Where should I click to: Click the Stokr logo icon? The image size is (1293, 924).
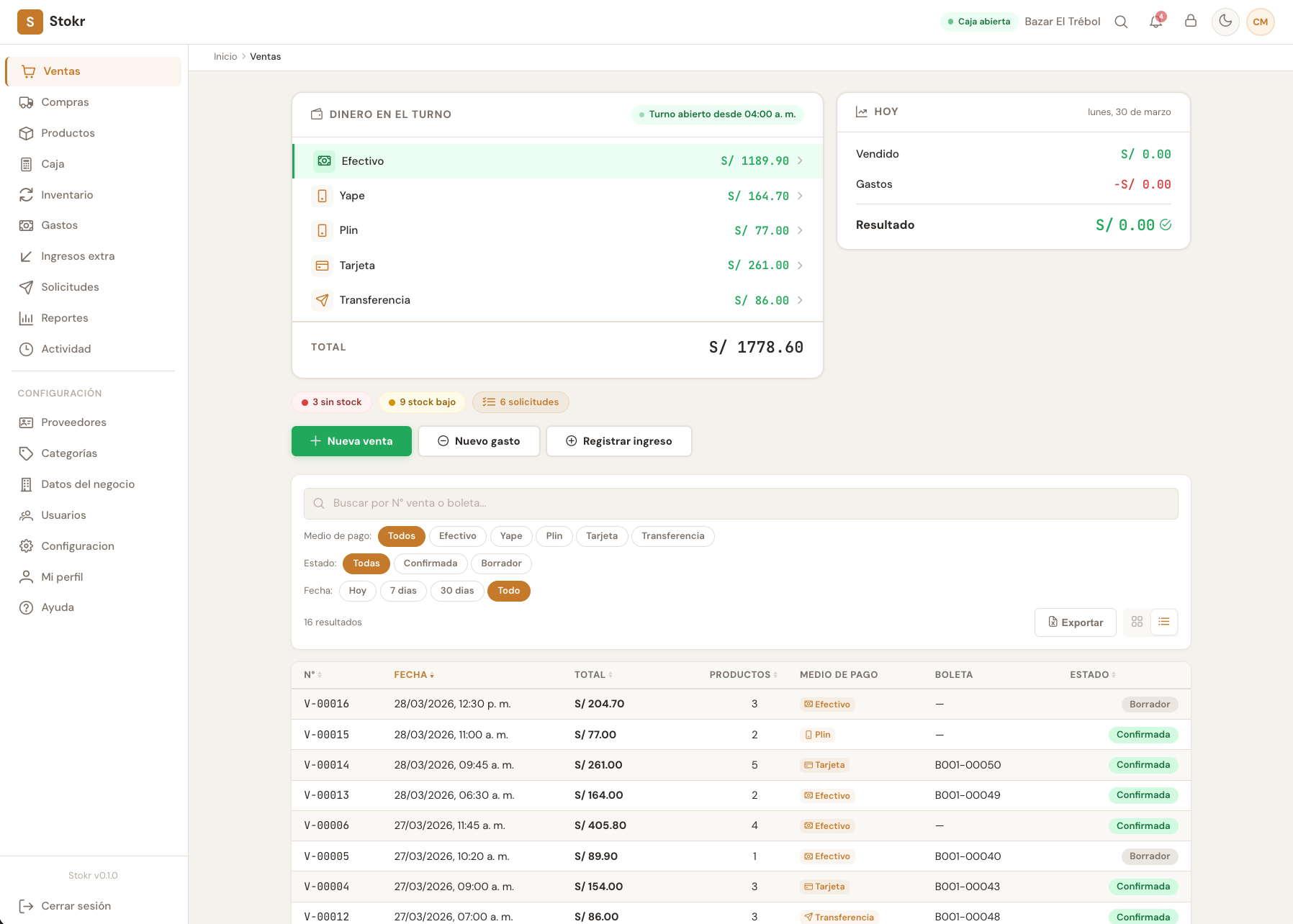pyautogui.click(x=30, y=22)
